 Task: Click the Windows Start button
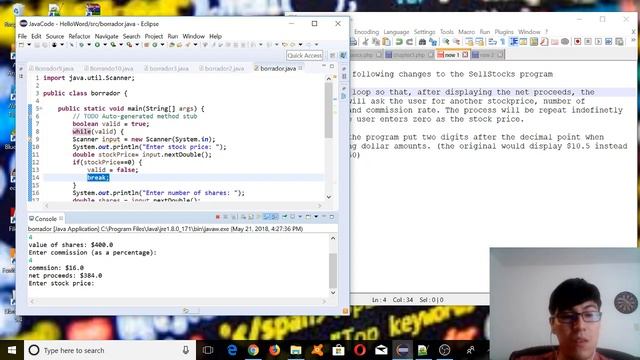click(x=12, y=350)
